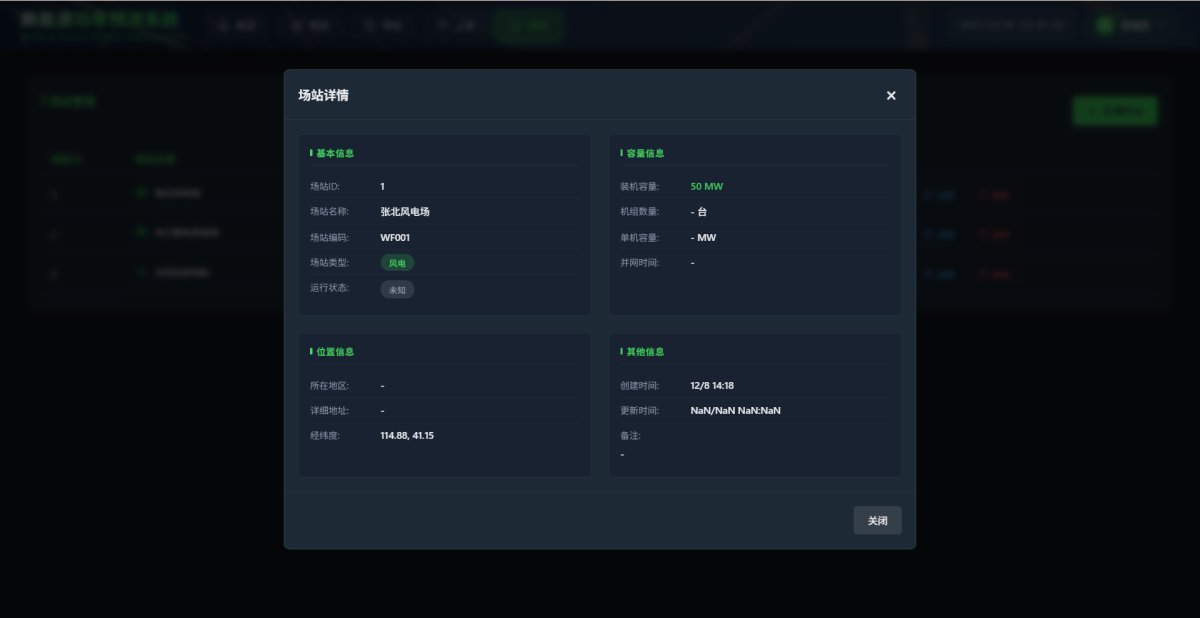This screenshot has height=618, width=1200.
Task: Click the 未知 running status badge
Action: pyautogui.click(x=397, y=289)
